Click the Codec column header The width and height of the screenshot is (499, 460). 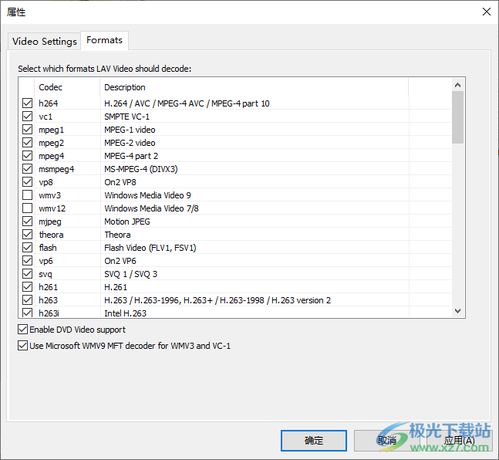(67, 87)
